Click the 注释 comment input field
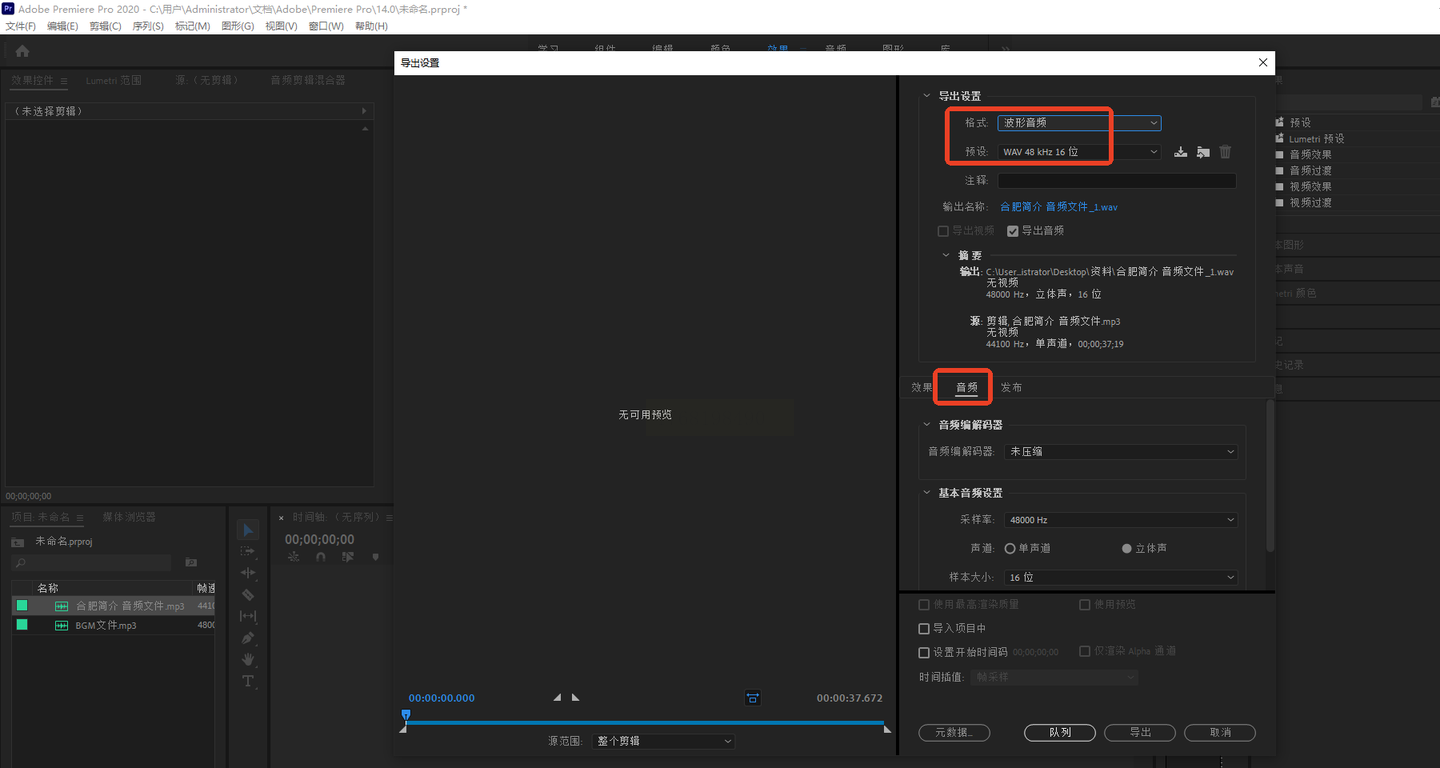This screenshot has height=768, width=1440. click(1117, 181)
